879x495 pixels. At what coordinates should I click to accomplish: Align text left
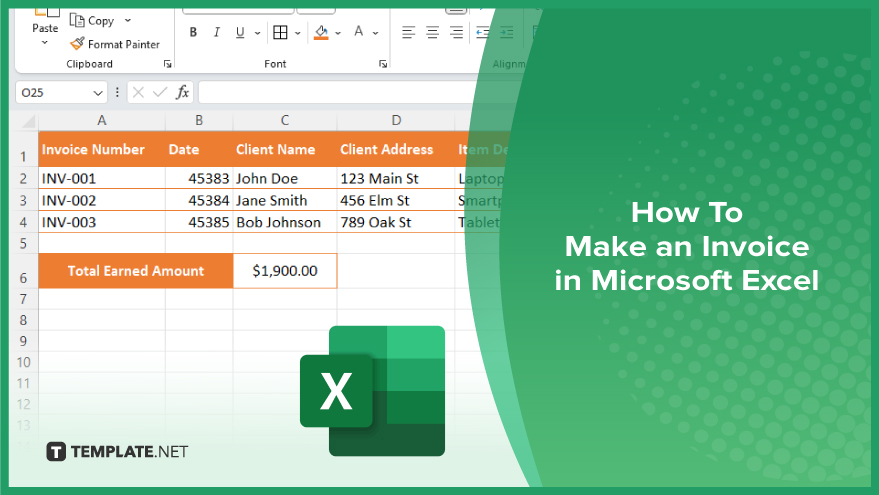click(x=409, y=33)
